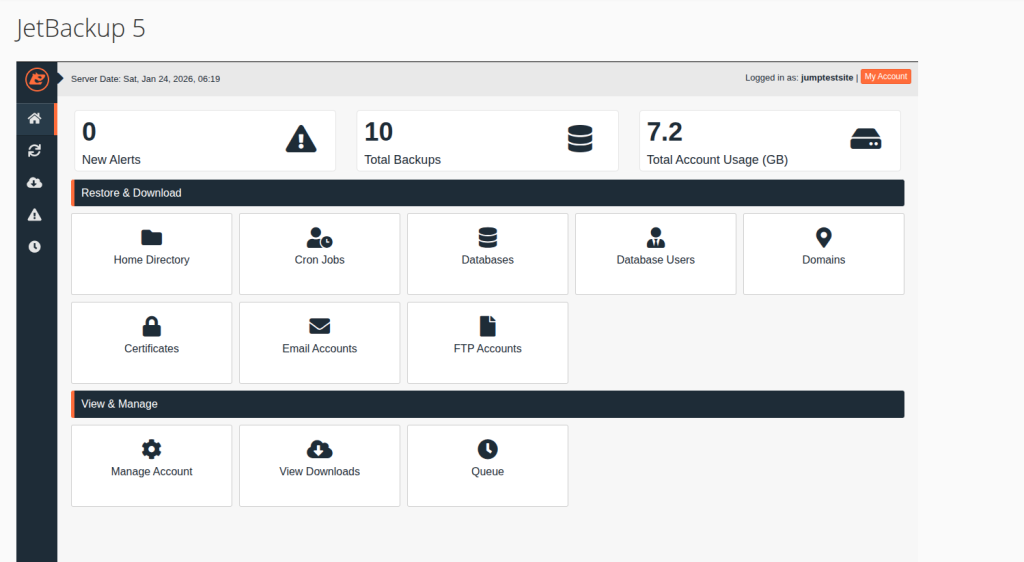
Task: Select the Cron Jobs user-clock icon
Action: point(320,238)
